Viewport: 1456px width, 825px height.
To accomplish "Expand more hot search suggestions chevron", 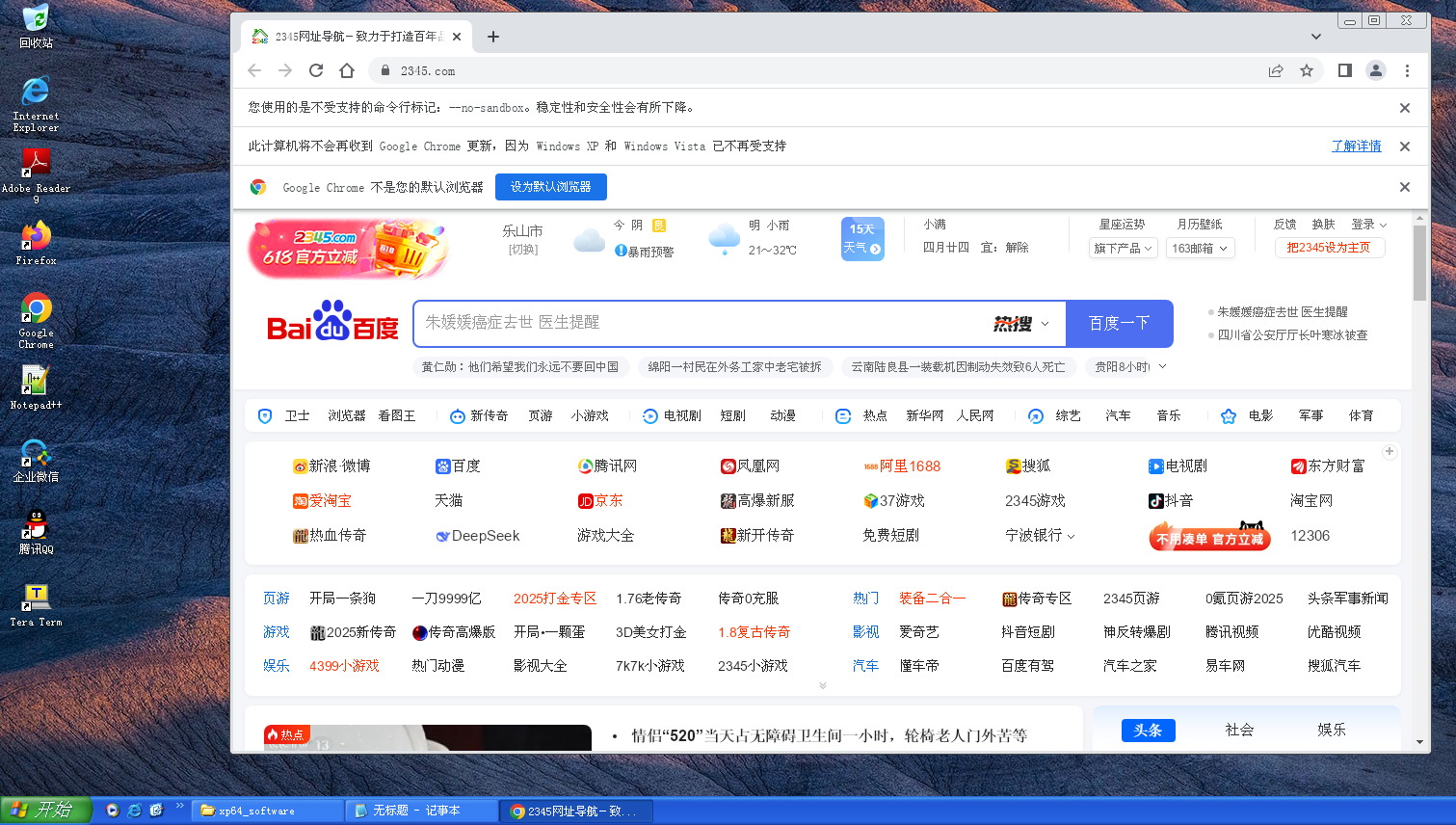I will [1162, 366].
